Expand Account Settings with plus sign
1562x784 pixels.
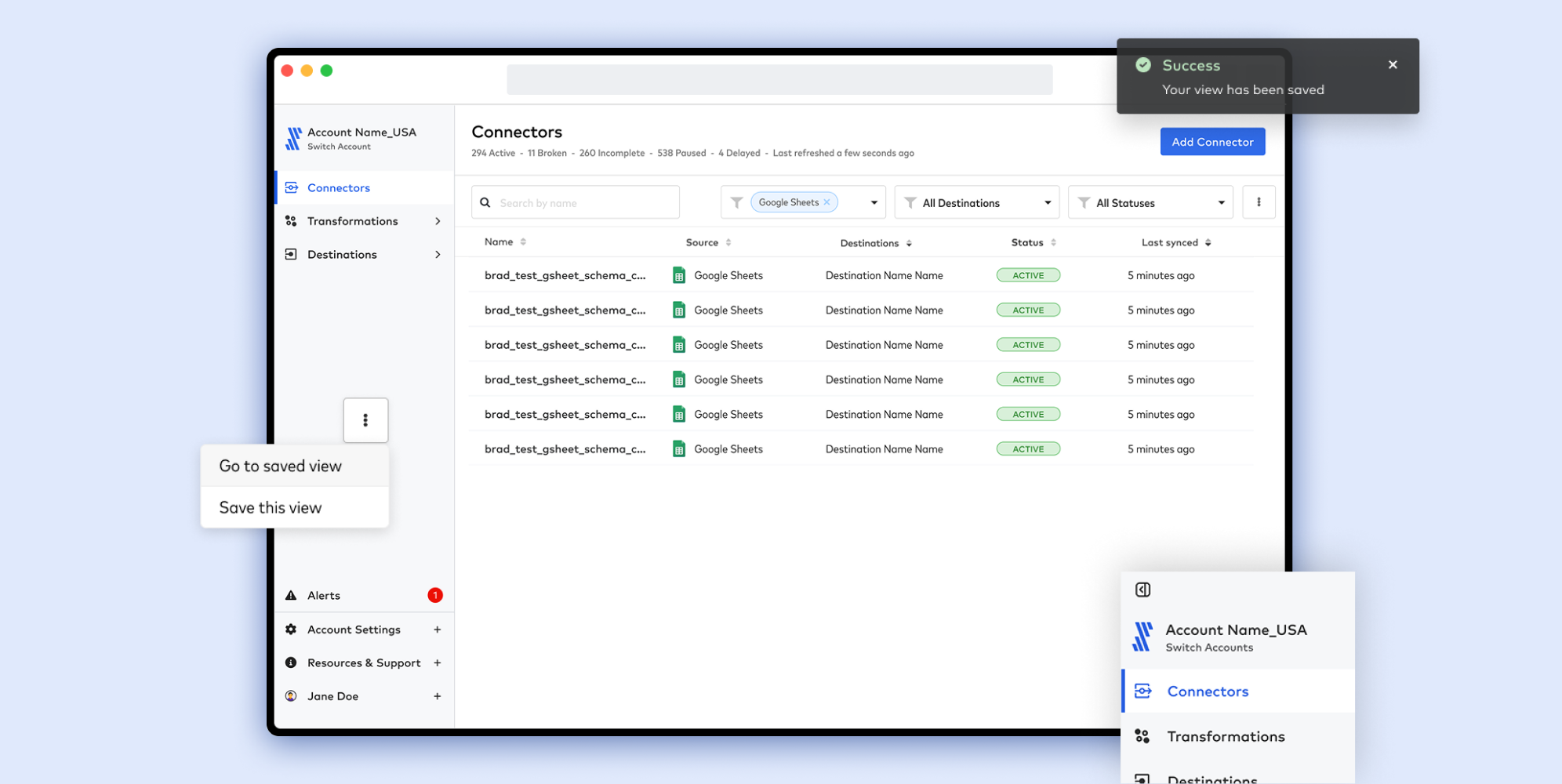point(438,630)
